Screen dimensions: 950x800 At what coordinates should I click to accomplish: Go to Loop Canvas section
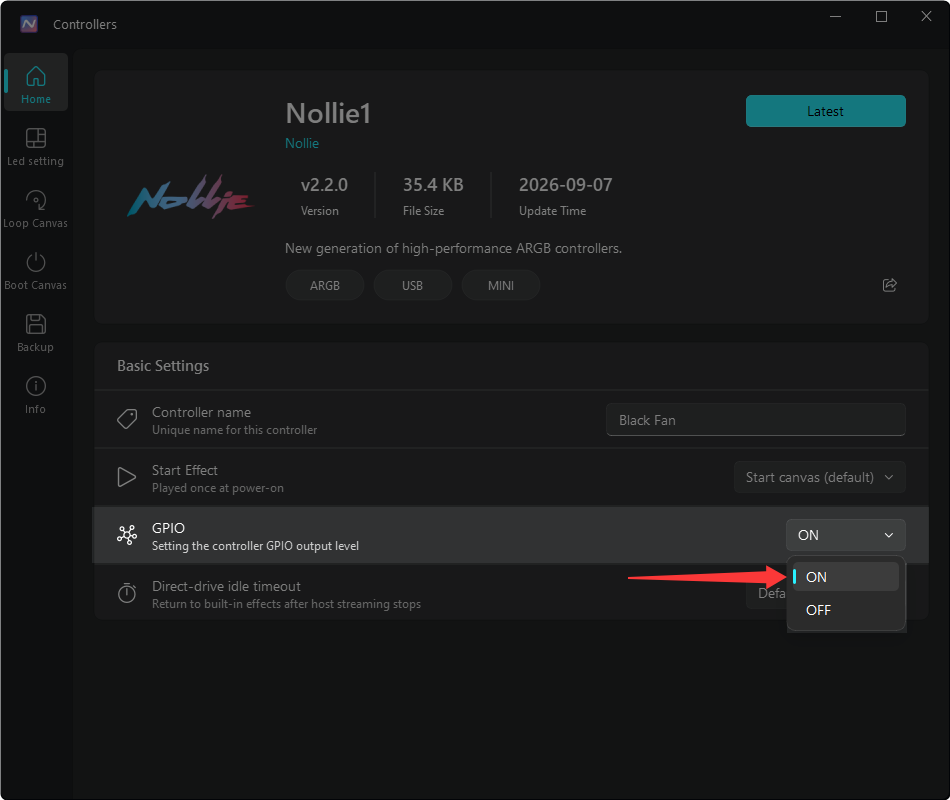point(36,208)
